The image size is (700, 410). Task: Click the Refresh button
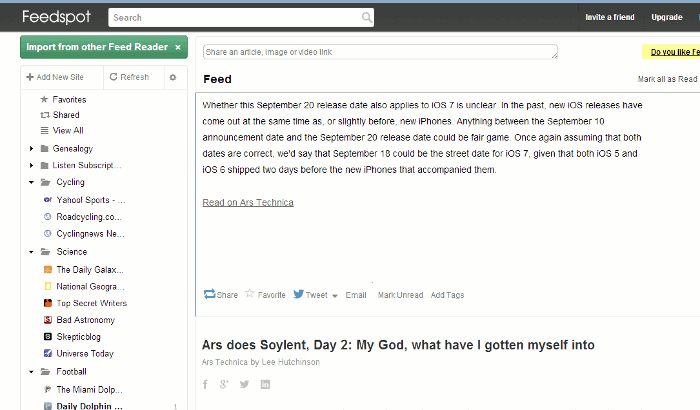(129, 77)
